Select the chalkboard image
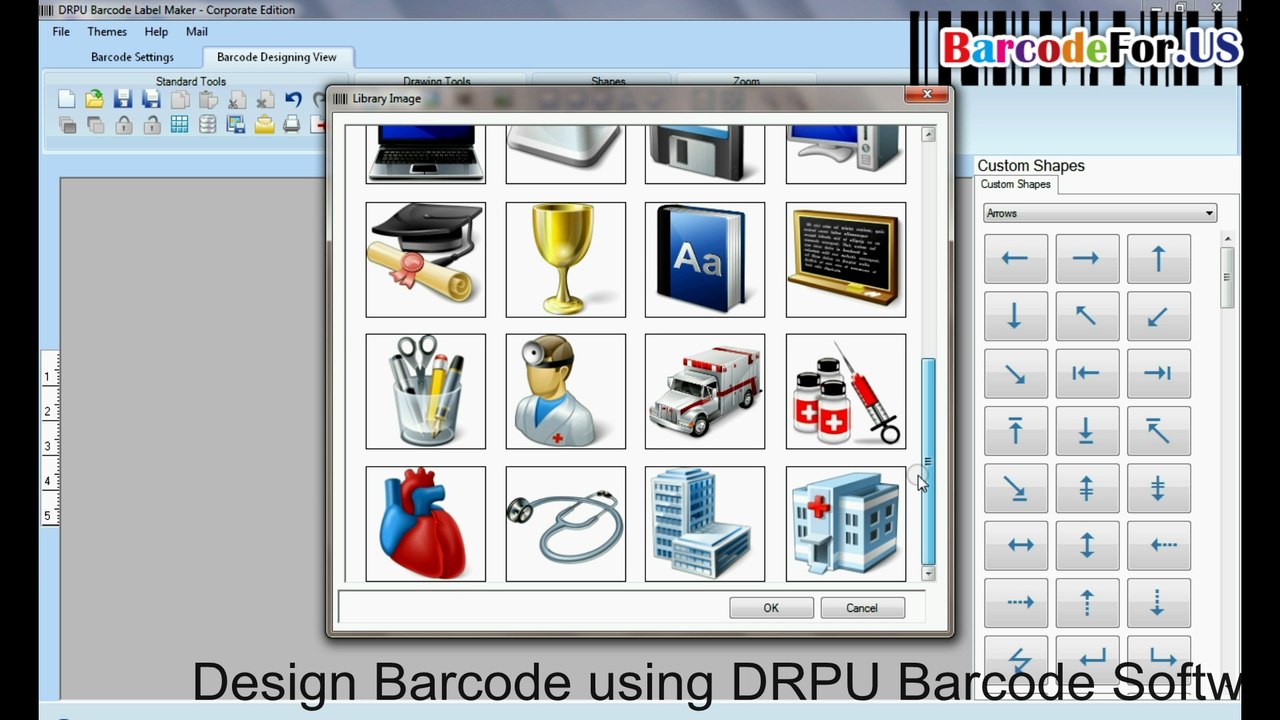The width and height of the screenshot is (1280, 720). click(846, 259)
